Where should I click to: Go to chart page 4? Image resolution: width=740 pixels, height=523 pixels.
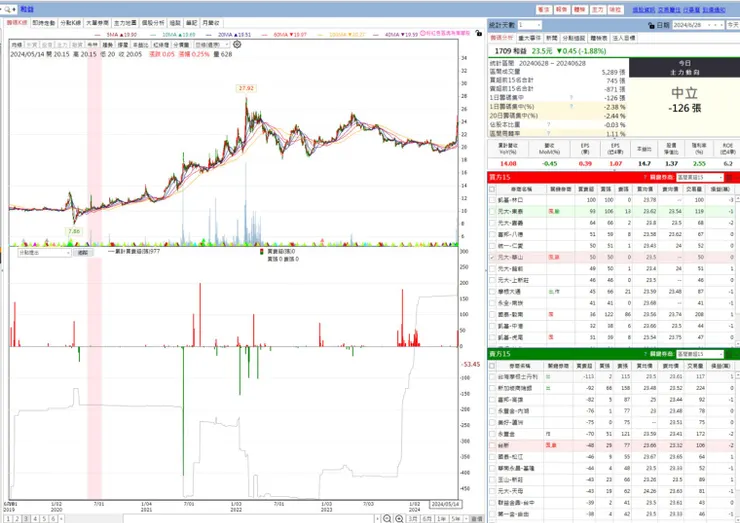pyautogui.click(x=35, y=519)
